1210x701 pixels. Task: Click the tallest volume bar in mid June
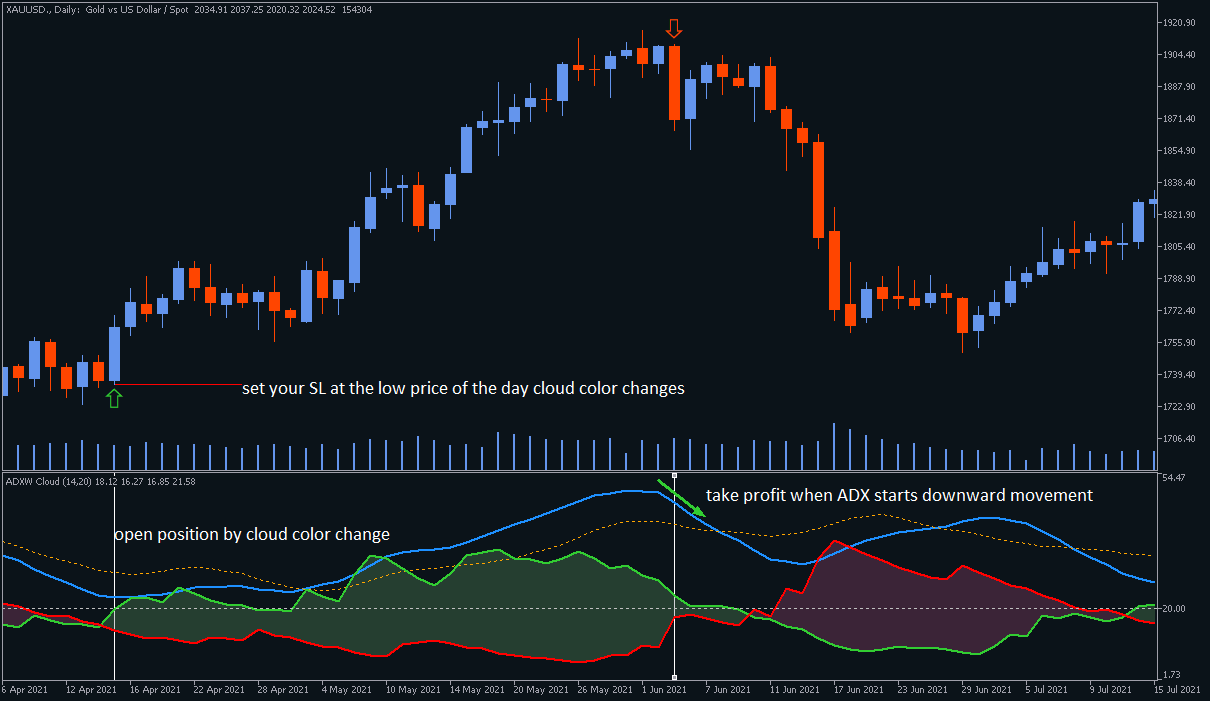[x=834, y=446]
